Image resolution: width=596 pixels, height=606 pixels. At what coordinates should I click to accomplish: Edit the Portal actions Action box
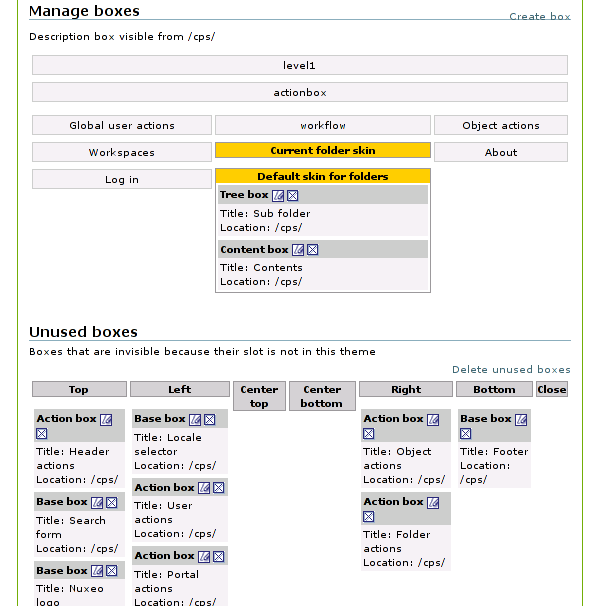(204, 557)
